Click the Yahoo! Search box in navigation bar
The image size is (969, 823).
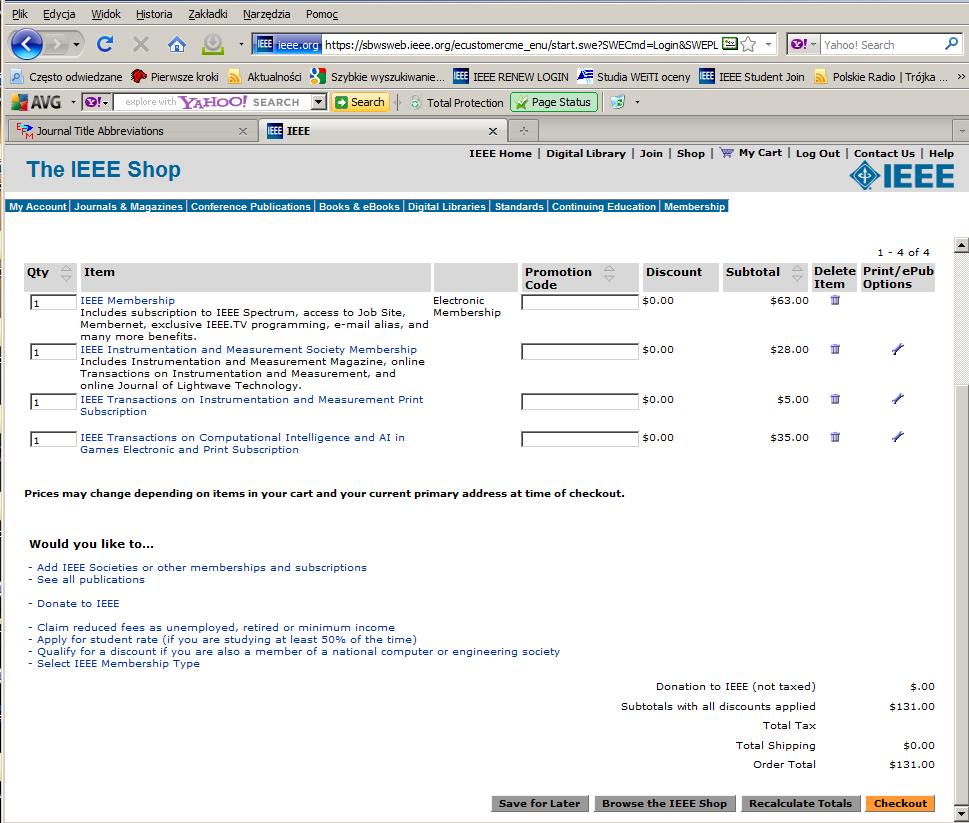tap(882, 44)
